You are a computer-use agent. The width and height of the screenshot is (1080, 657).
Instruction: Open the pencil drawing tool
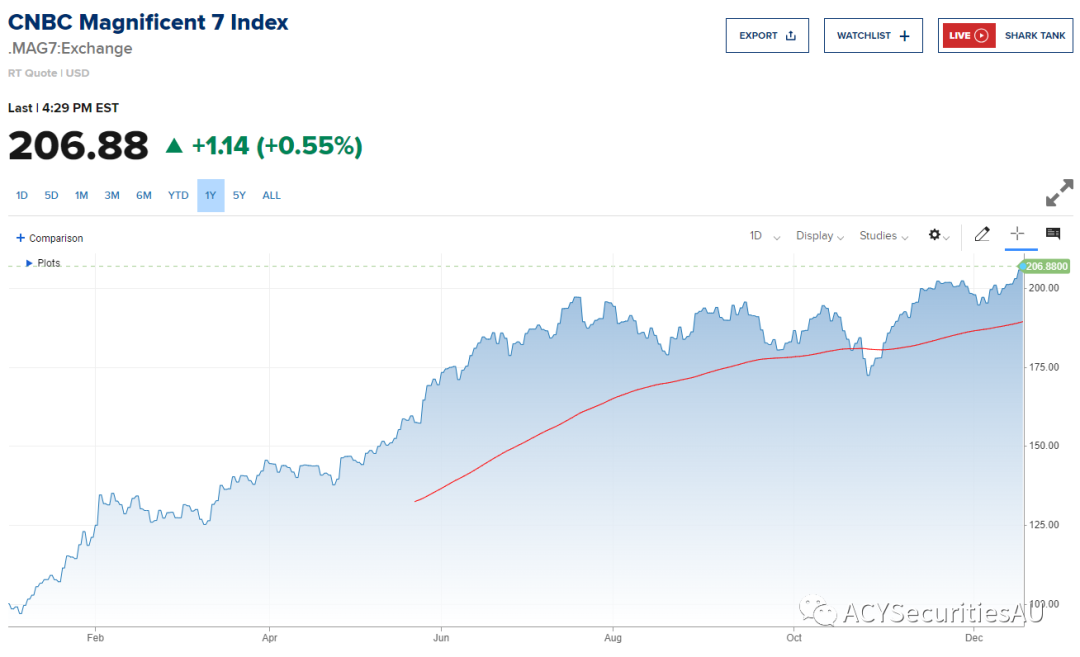tap(982, 234)
